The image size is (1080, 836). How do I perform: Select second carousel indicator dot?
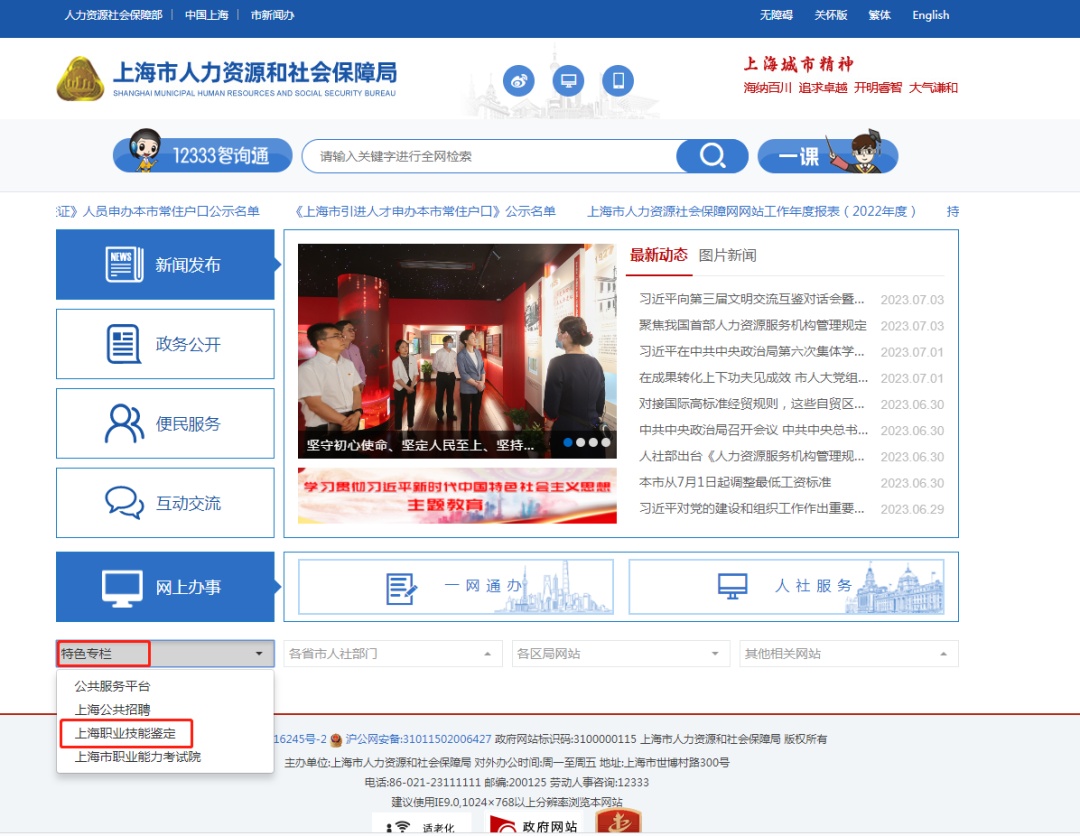(x=581, y=442)
